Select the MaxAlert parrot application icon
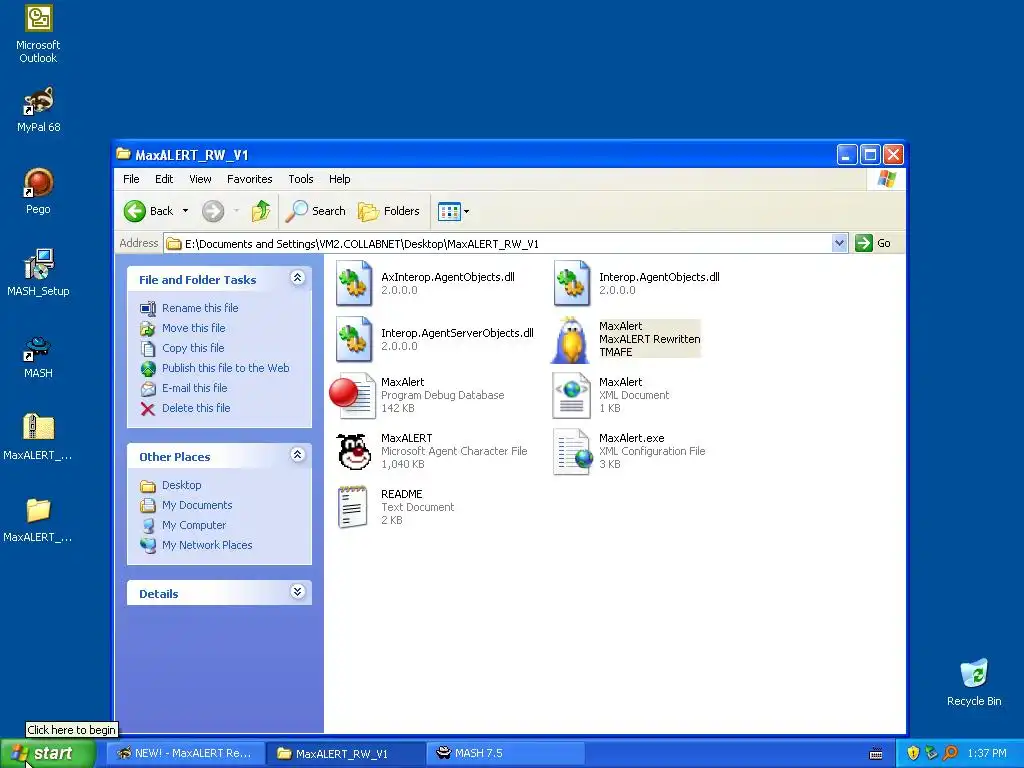 [x=570, y=340]
